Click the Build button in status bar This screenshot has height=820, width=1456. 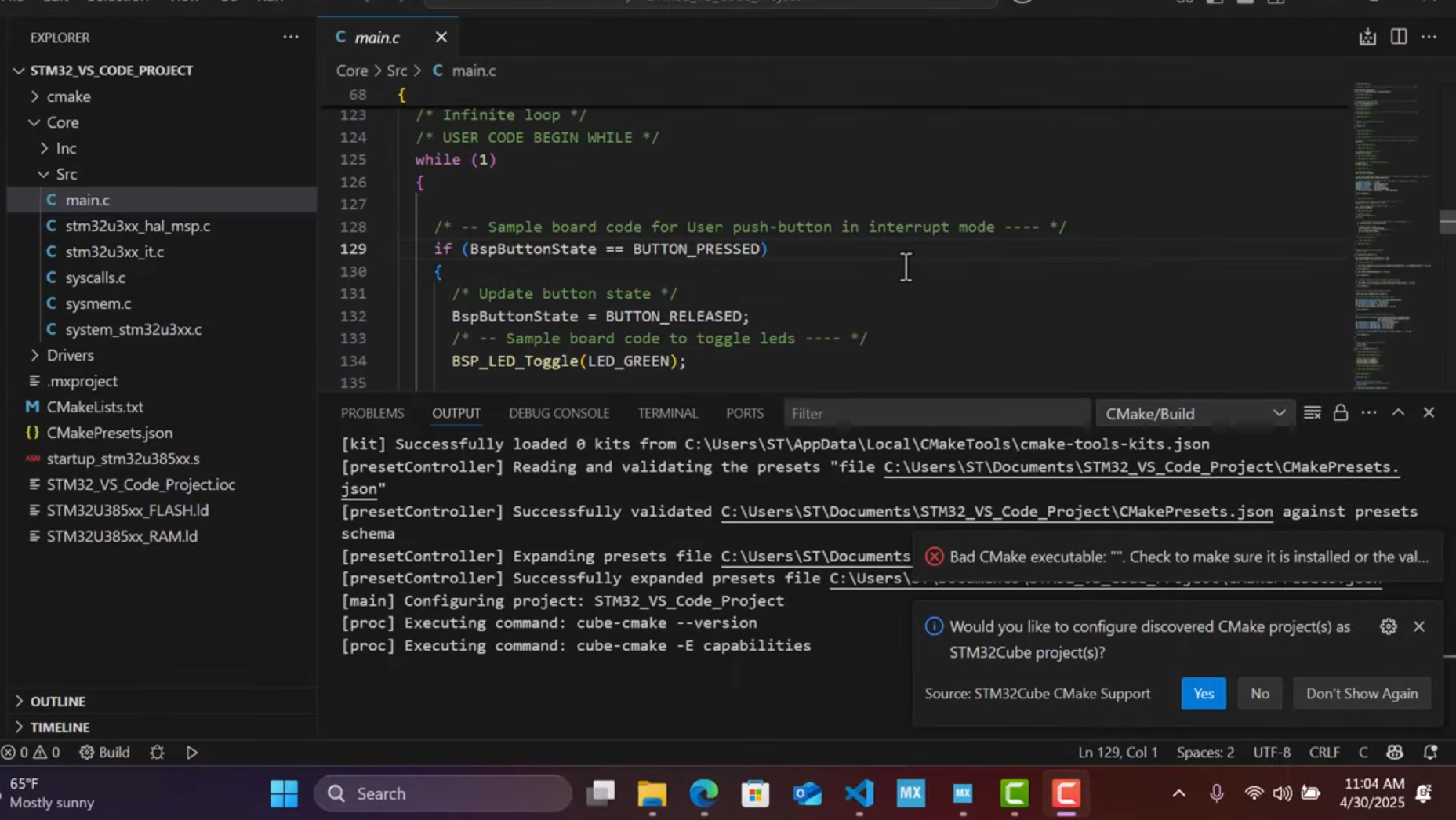105,753
